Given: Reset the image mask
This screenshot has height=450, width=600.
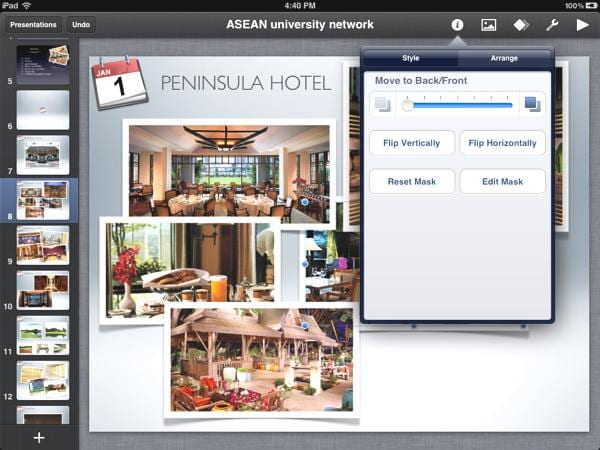Looking at the screenshot, I should [x=412, y=181].
